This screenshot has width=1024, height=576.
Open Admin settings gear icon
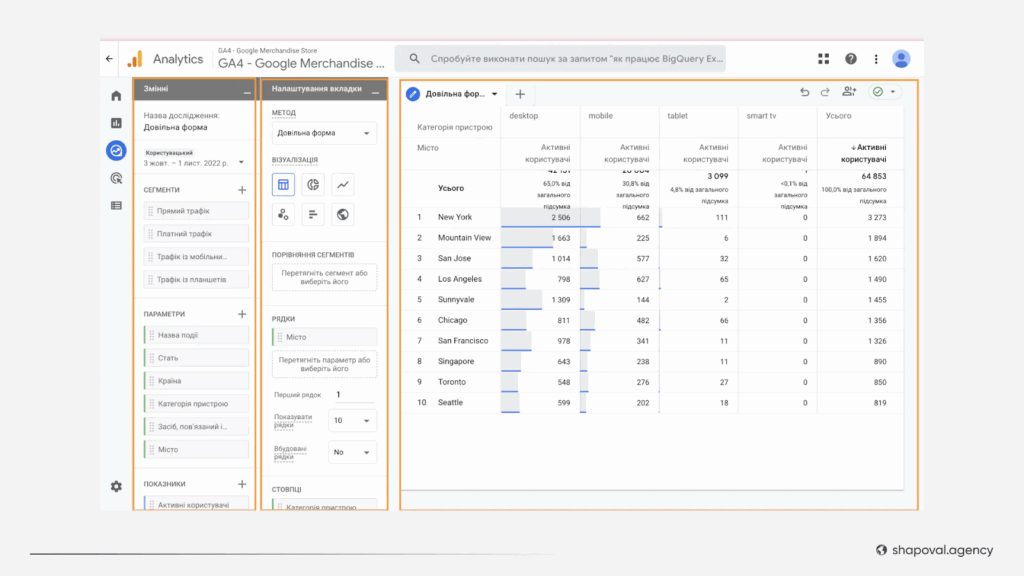click(x=116, y=486)
